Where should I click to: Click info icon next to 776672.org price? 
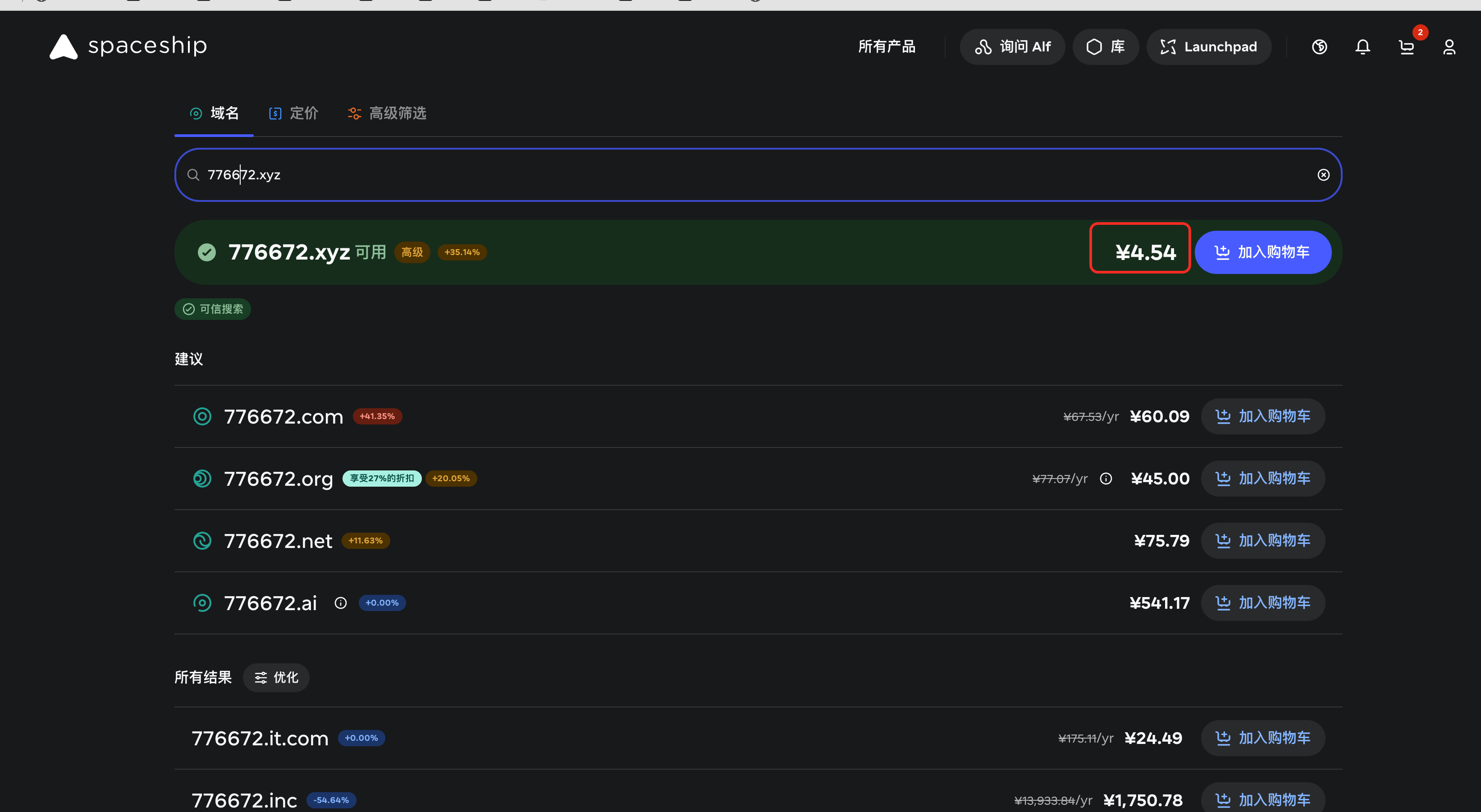1106,479
